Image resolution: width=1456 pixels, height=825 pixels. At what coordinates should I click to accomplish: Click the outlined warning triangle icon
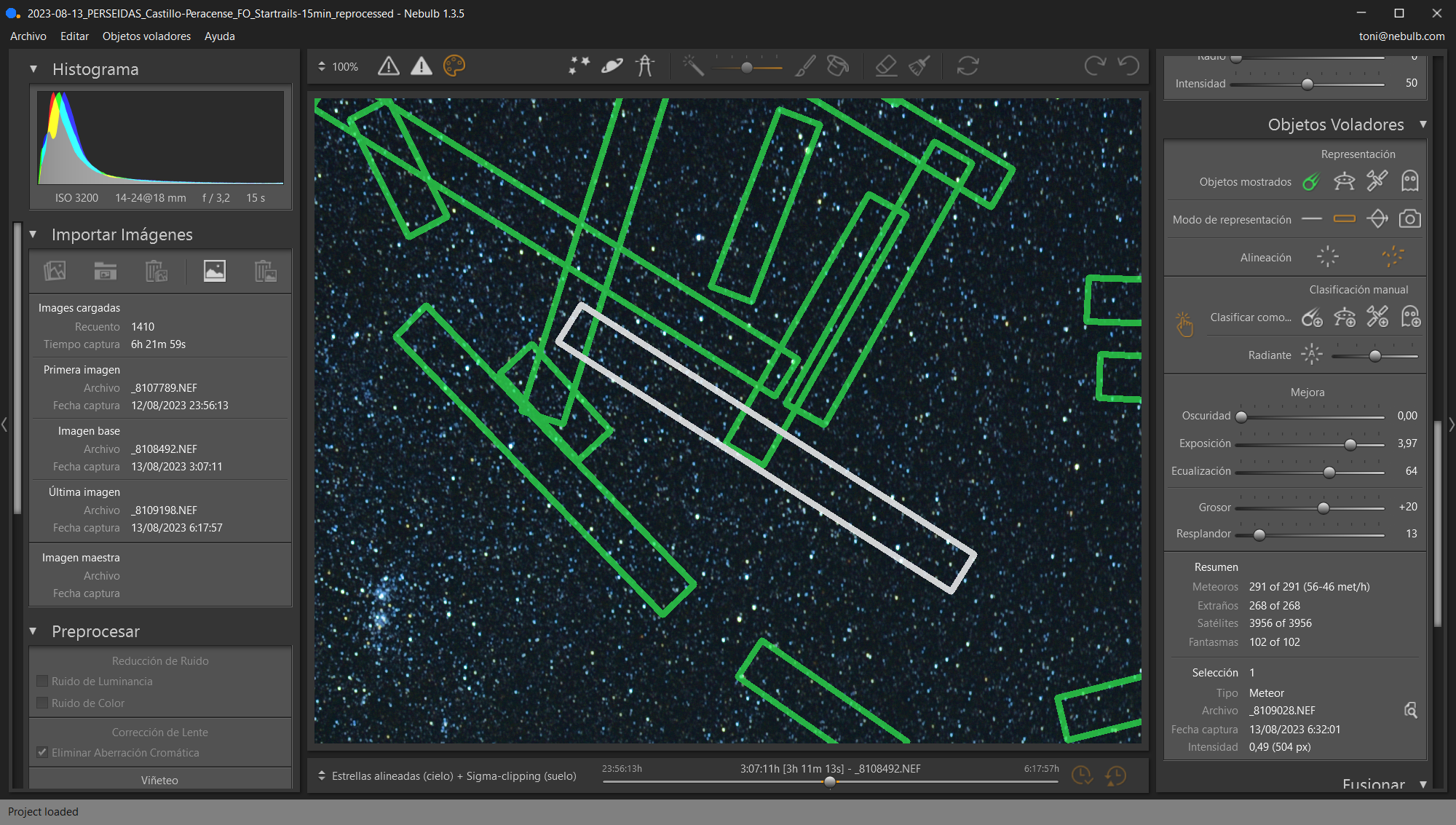point(389,66)
